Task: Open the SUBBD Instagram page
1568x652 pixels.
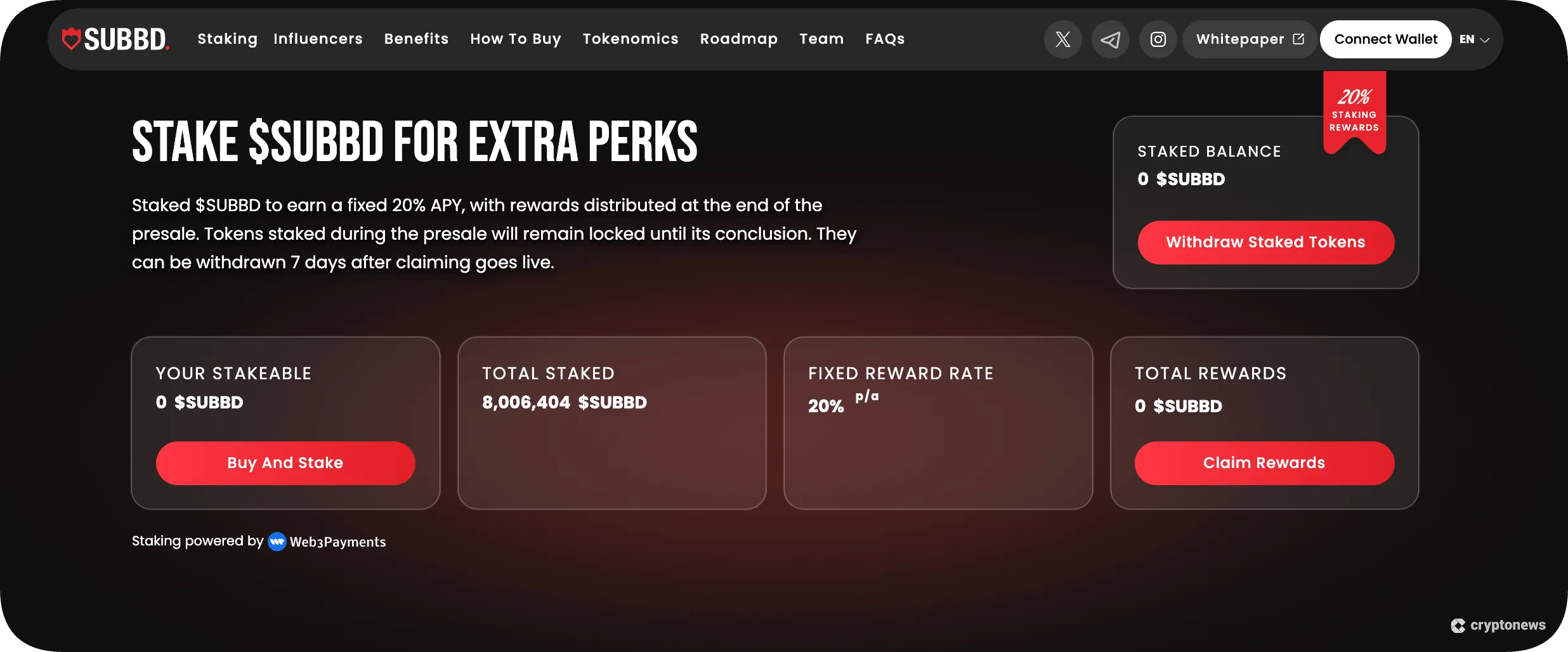Action: click(1158, 39)
